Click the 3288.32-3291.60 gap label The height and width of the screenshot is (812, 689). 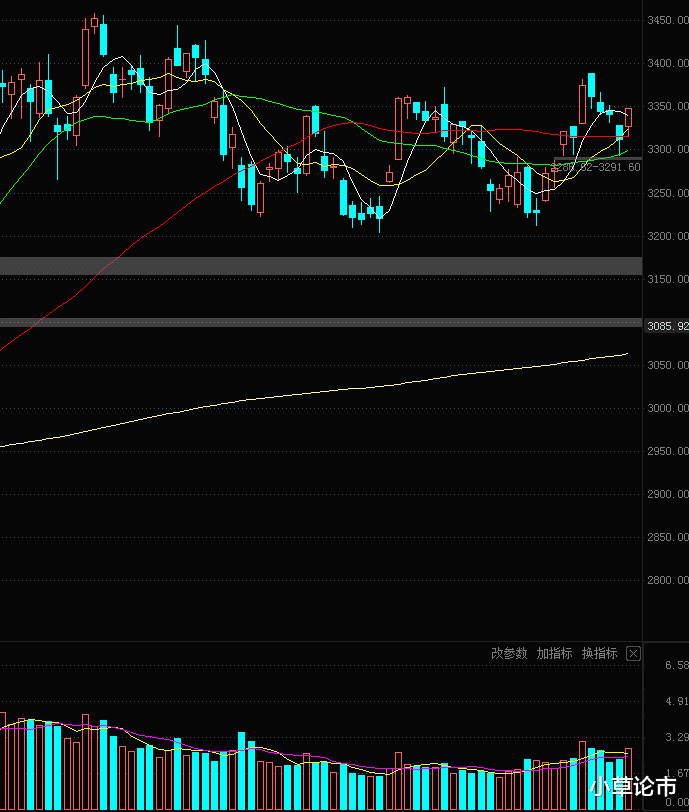[x=596, y=167]
